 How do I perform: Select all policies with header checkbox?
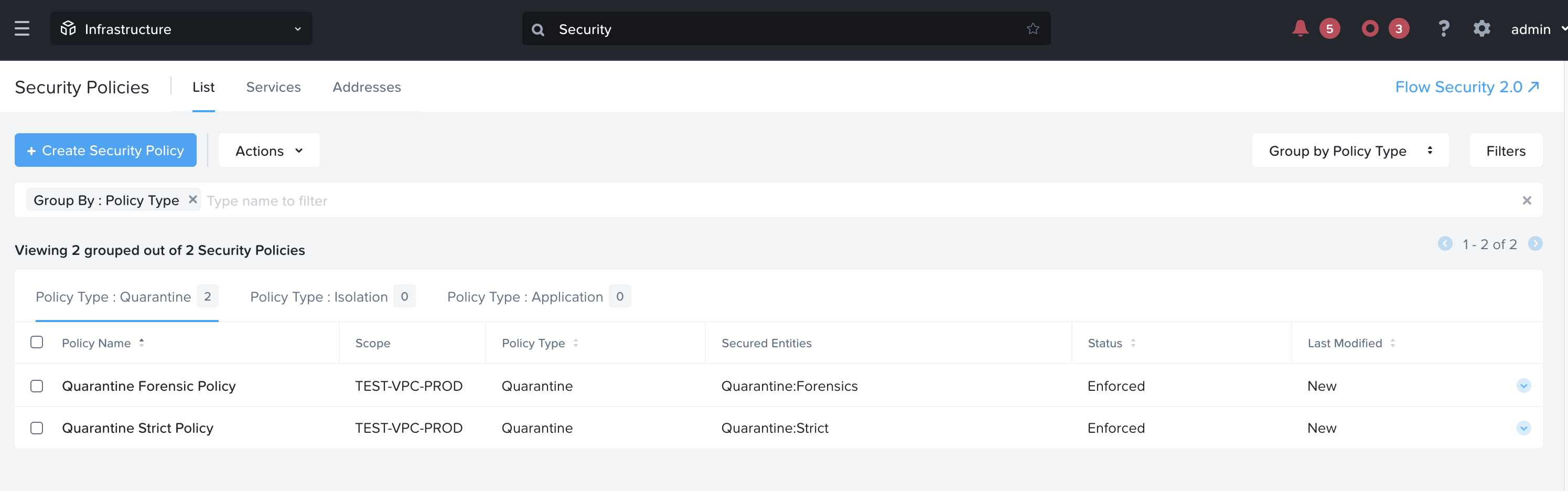point(37,343)
